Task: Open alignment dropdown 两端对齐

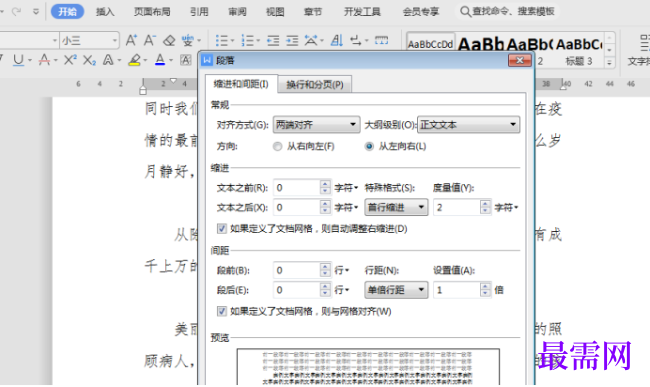Action: pos(316,124)
